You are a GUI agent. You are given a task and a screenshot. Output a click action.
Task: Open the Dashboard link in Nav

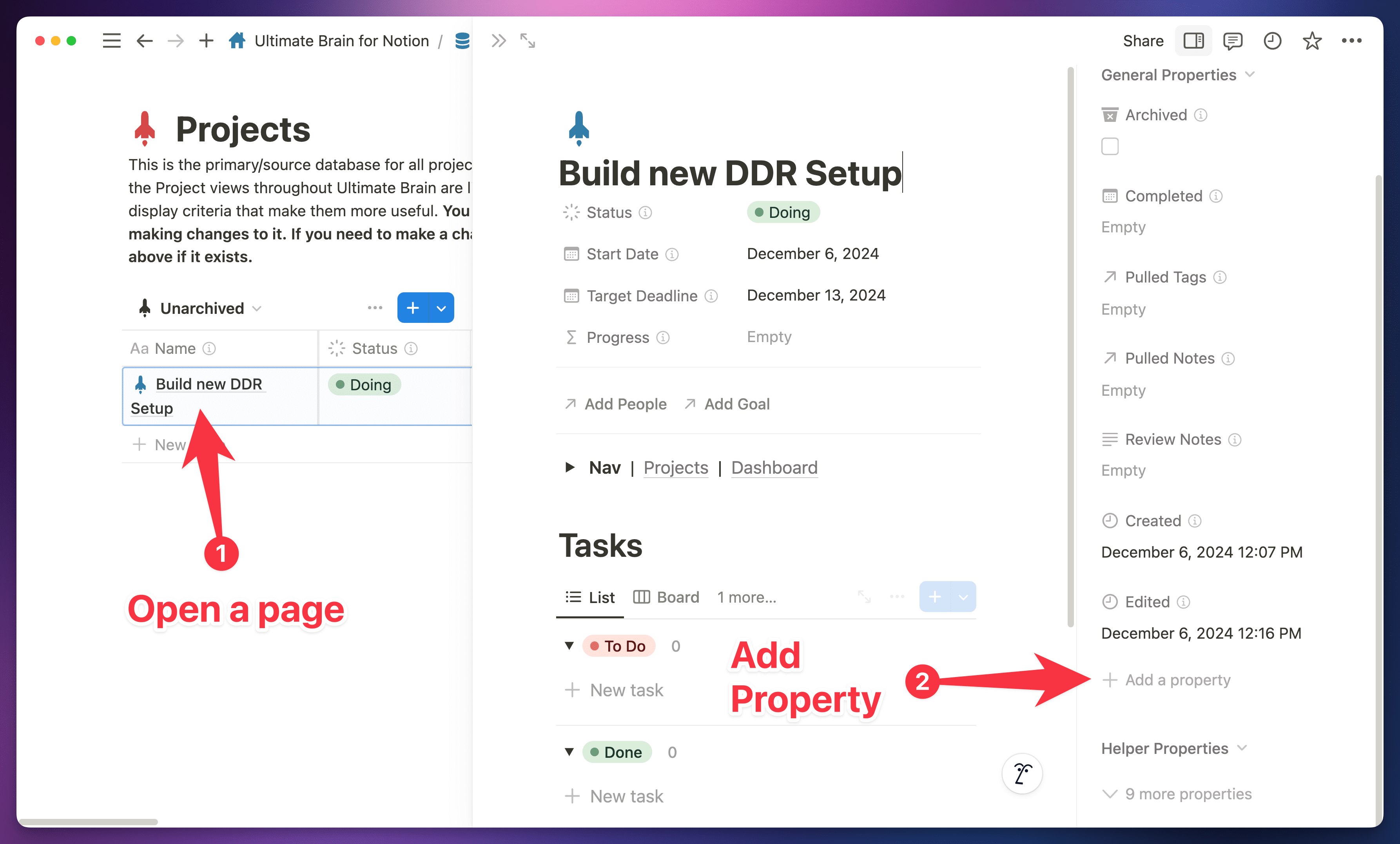click(x=774, y=467)
